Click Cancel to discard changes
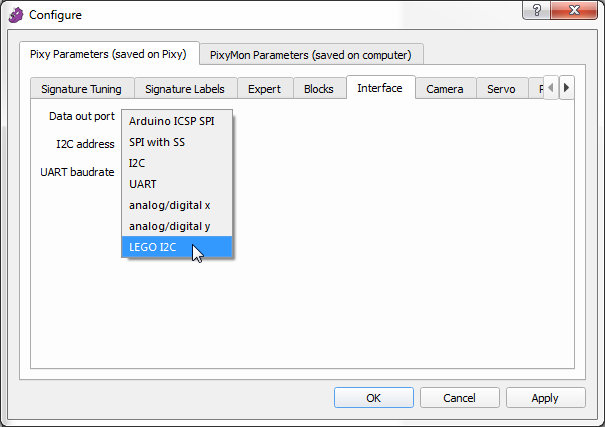The image size is (605, 427). 458,398
